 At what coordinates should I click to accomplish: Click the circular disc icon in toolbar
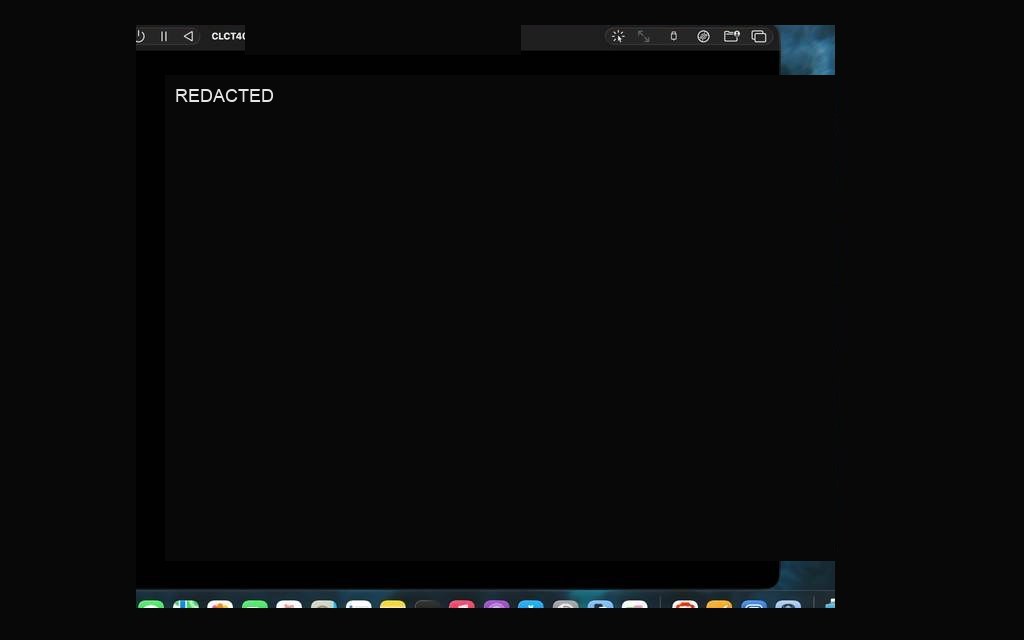pyautogui.click(x=703, y=37)
